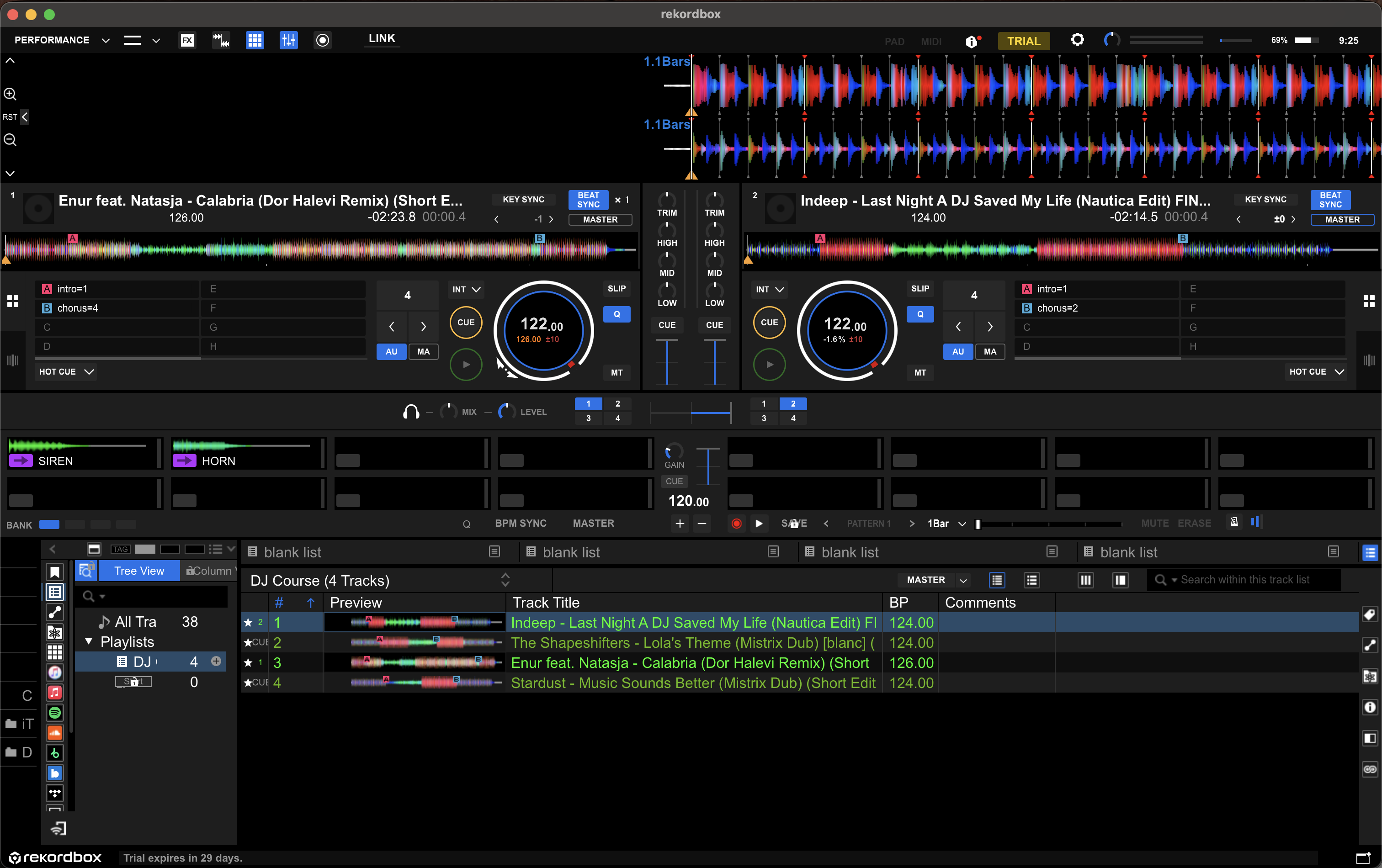Open the Explorer atom-folder icon

pyautogui.click(x=54, y=632)
